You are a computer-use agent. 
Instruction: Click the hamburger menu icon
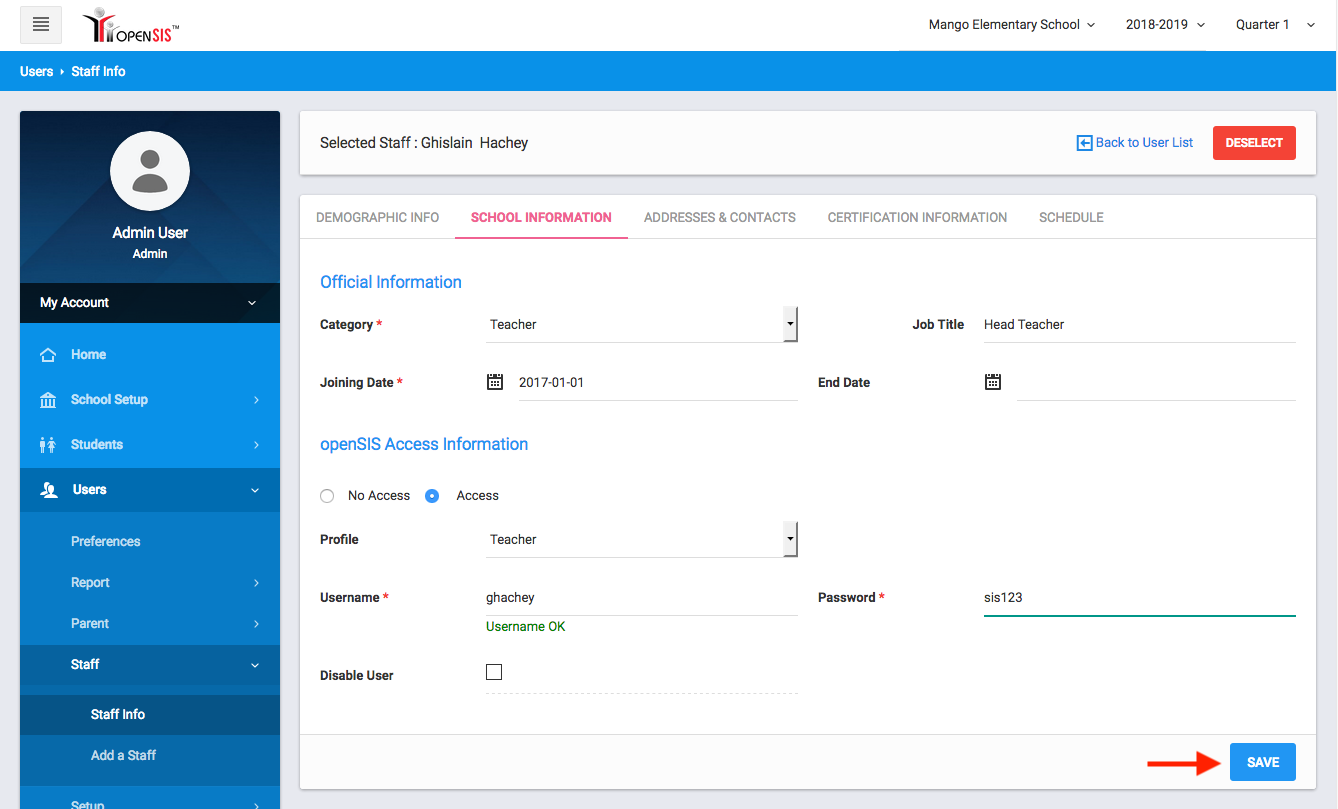(41, 25)
